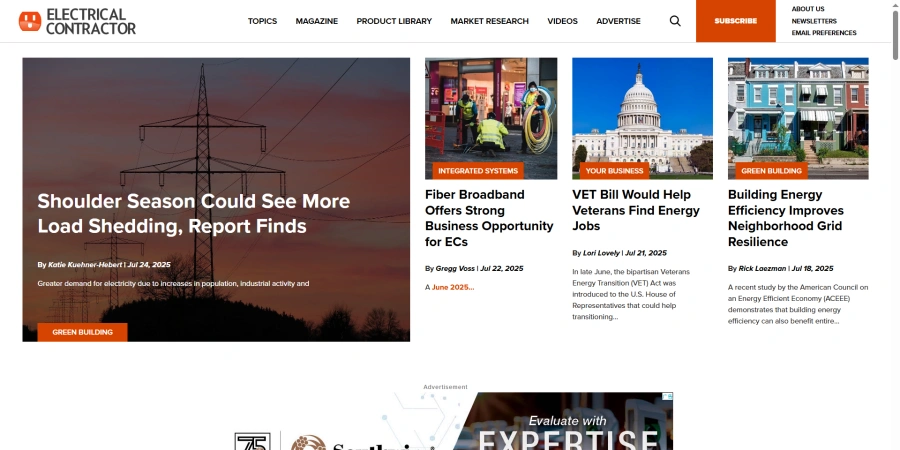Viewport: 900px width, 450px height.
Task: Select the Green Building tag on featured story
Action: coord(82,332)
